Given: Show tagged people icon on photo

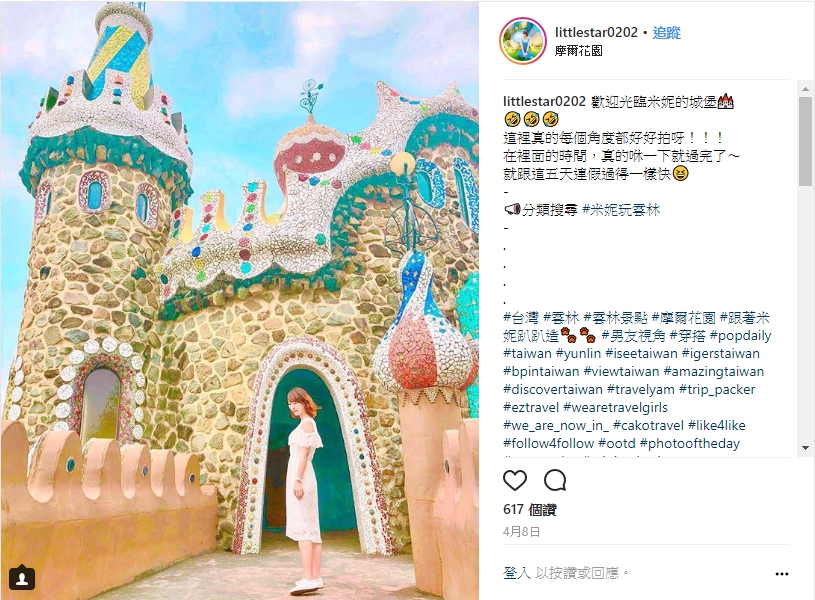Looking at the screenshot, I should (22, 578).
